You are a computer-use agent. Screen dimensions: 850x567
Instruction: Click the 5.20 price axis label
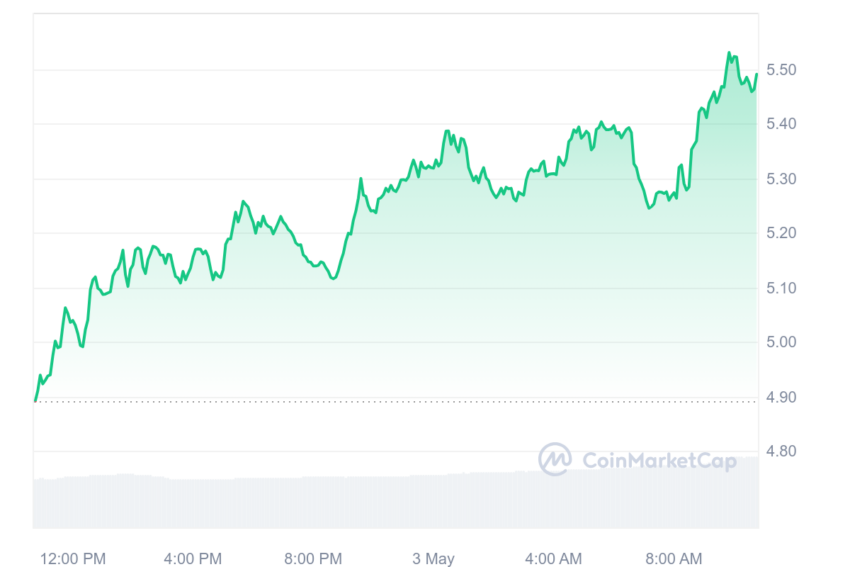click(x=781, y=233)
